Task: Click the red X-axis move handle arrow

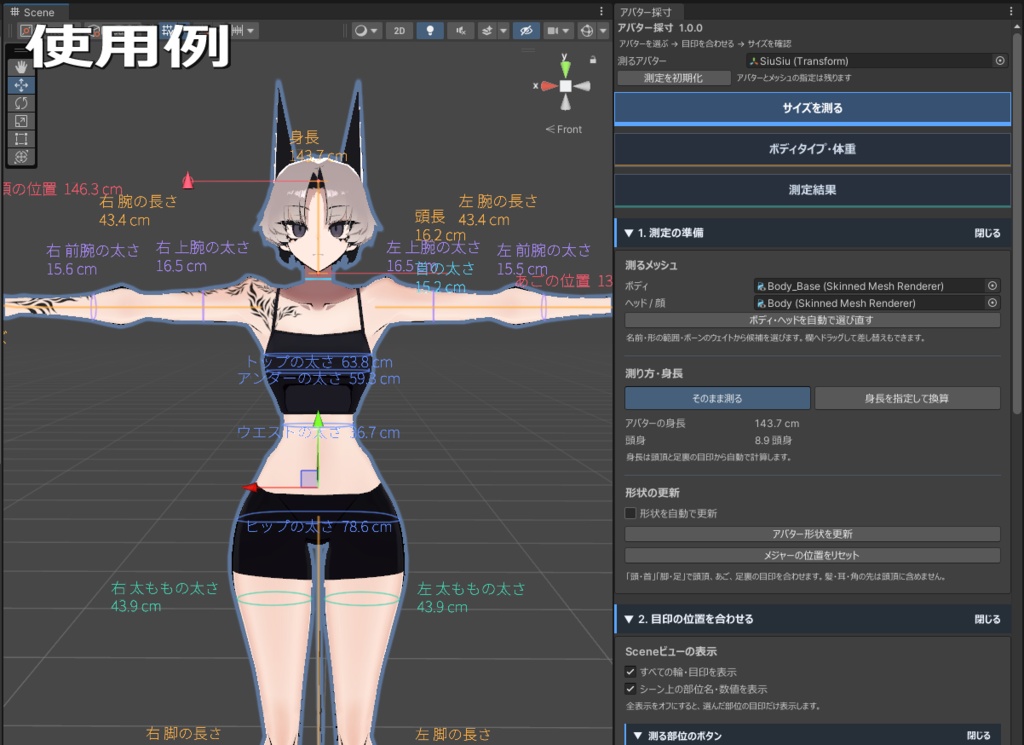Action: tap(251, 487)
